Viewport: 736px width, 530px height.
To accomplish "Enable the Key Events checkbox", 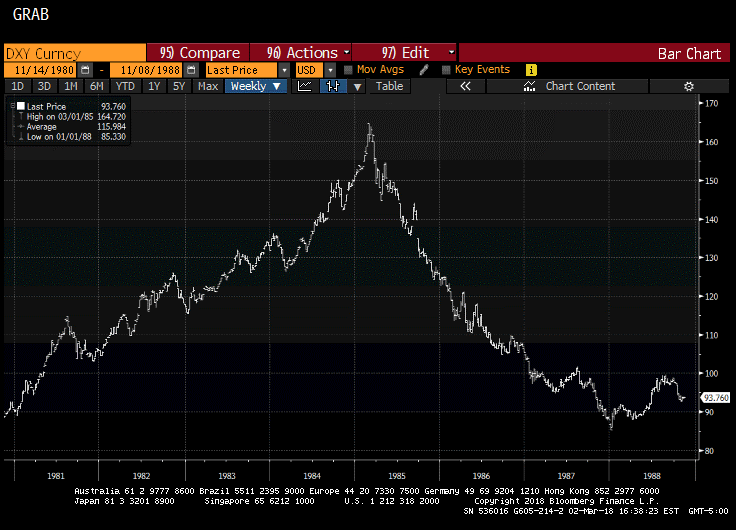I will pyautogui.click(x=445, y=70).
